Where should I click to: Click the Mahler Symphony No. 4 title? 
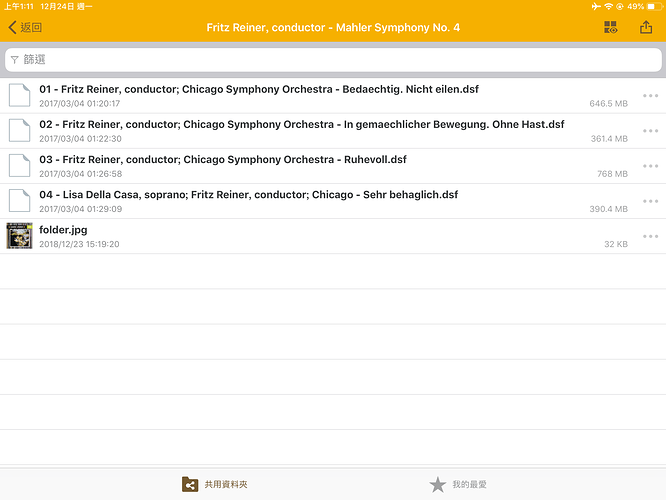click(x=333, y=28)
